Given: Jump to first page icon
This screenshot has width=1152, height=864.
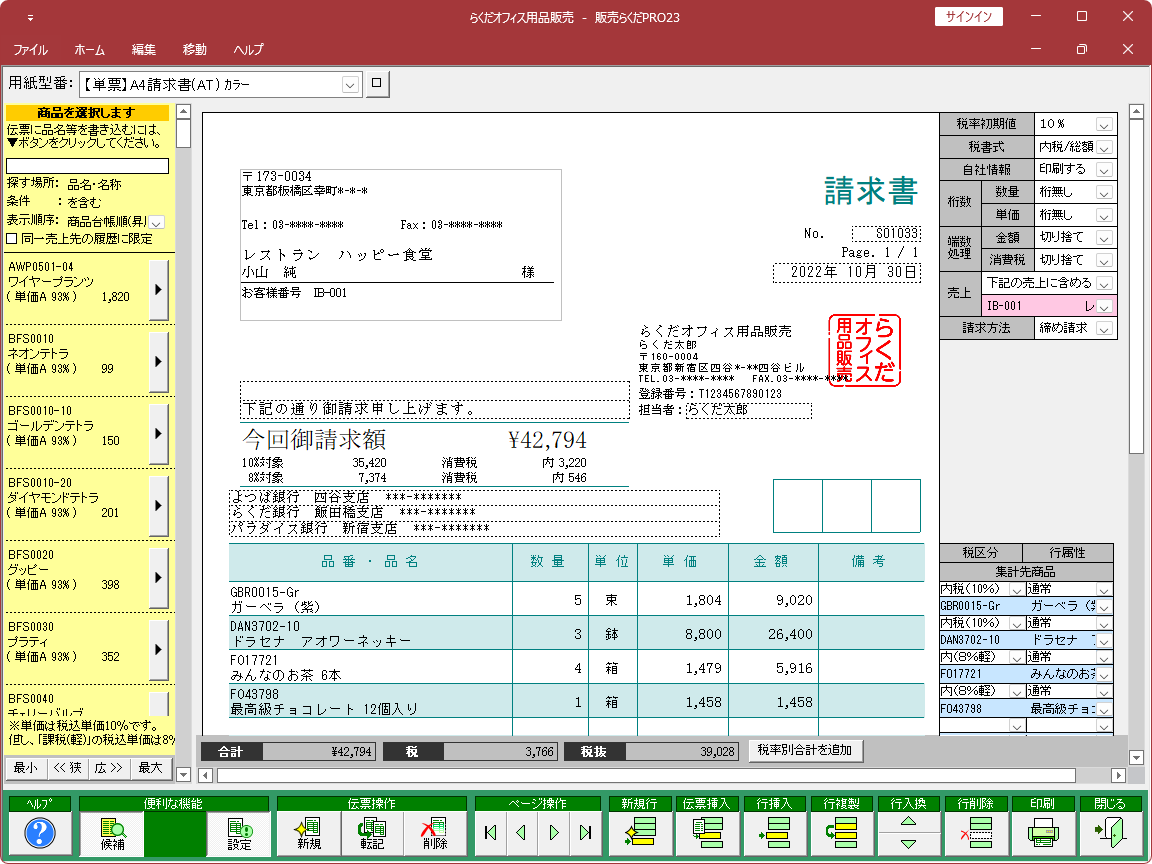Looking at the screenshot, I should coord(491,832).
